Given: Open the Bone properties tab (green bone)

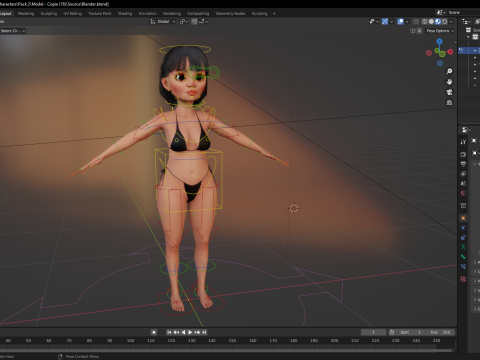Looking at the screenshot, I should coord(463,257).
